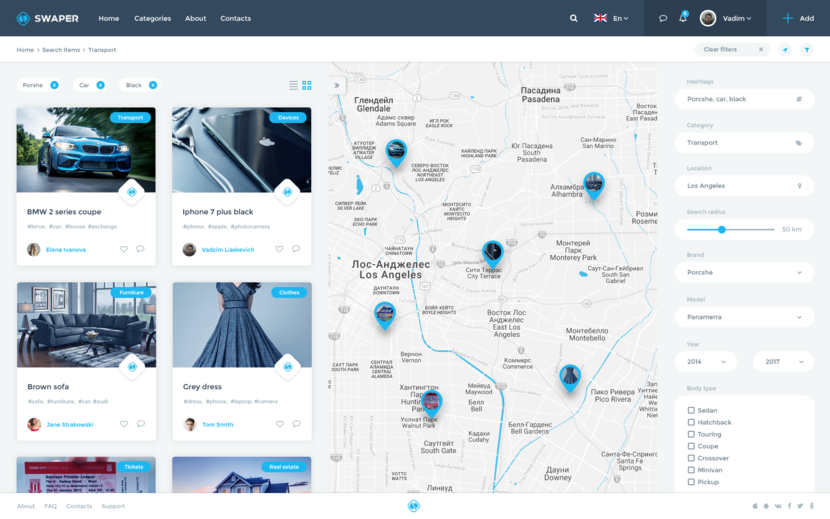Click the Location field showing Los Angeles
Image resolution: width=830 pixels, height=519 pixels.
point(744,186)
